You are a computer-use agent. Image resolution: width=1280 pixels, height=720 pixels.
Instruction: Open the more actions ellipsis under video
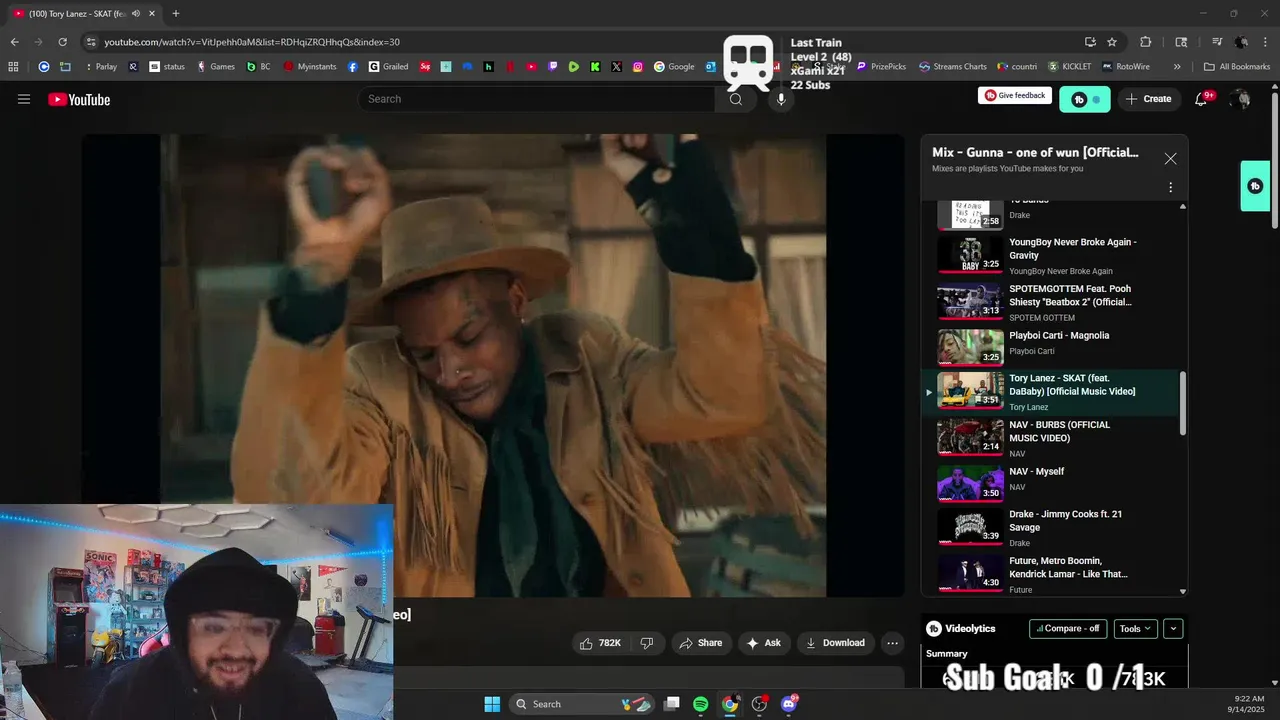tap(892, 643)
